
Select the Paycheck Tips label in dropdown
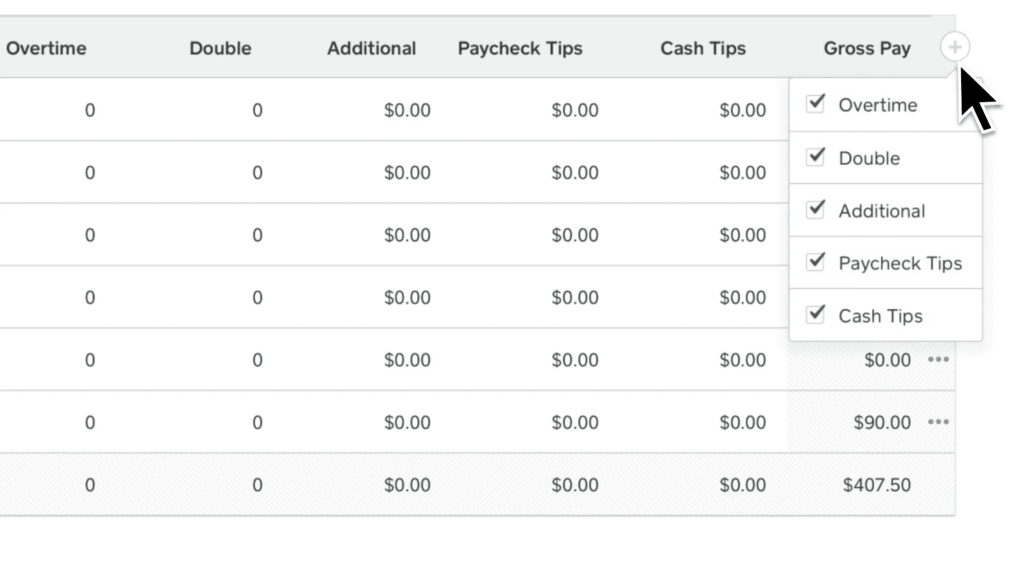(x=900, y=263)
